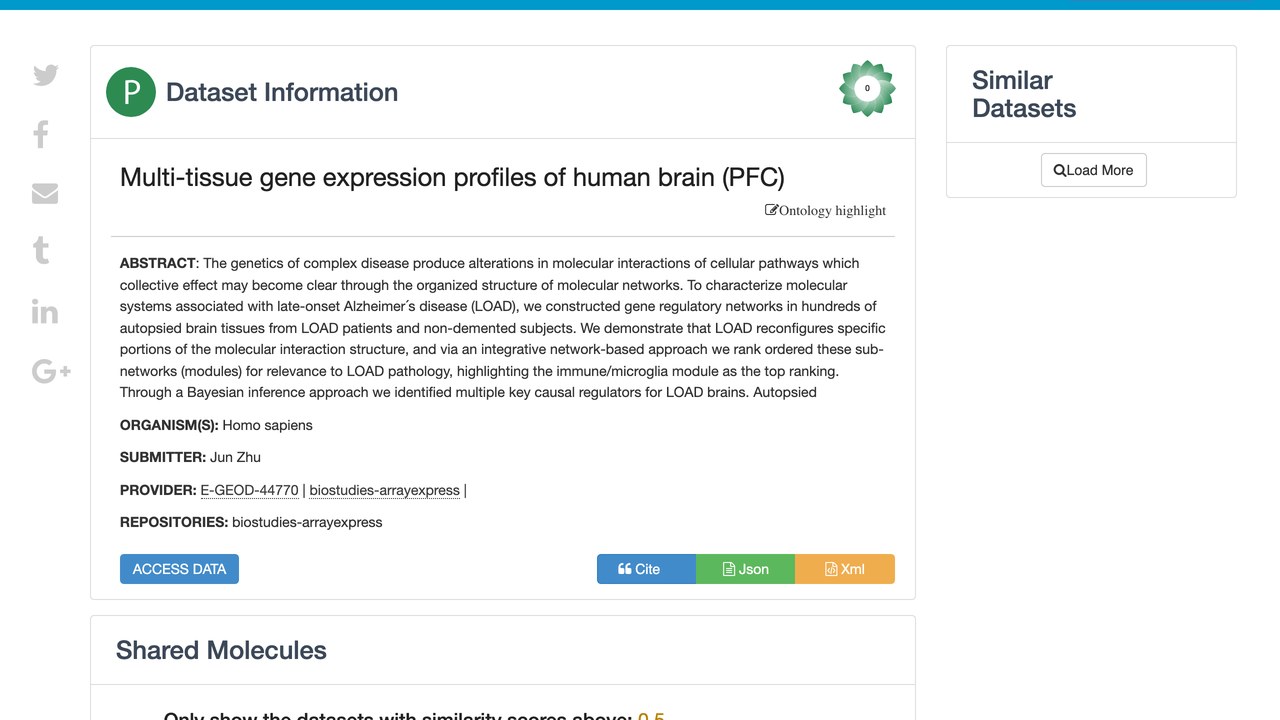Open the E-GEOD-44770 provider link
Viewport: 1280px width, 720px height.
(x=250, y=490)
